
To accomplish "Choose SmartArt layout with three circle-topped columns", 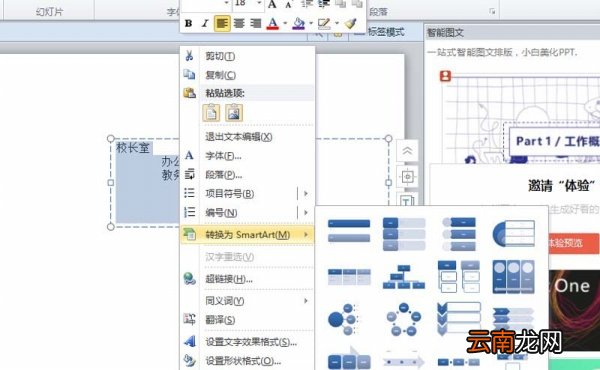I will point(514,277).
